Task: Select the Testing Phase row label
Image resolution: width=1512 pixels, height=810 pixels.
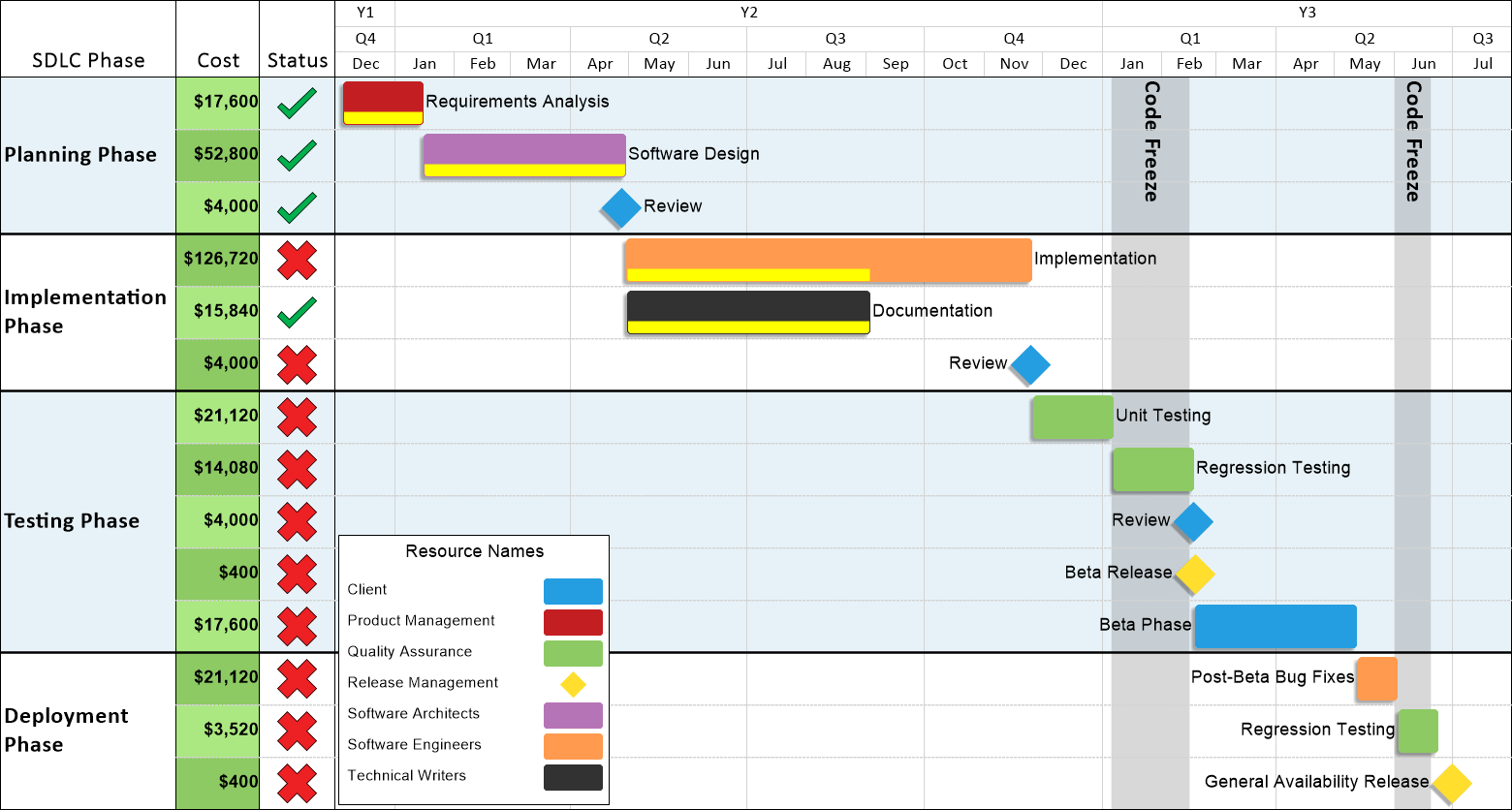Action: [x=72, y=521]
